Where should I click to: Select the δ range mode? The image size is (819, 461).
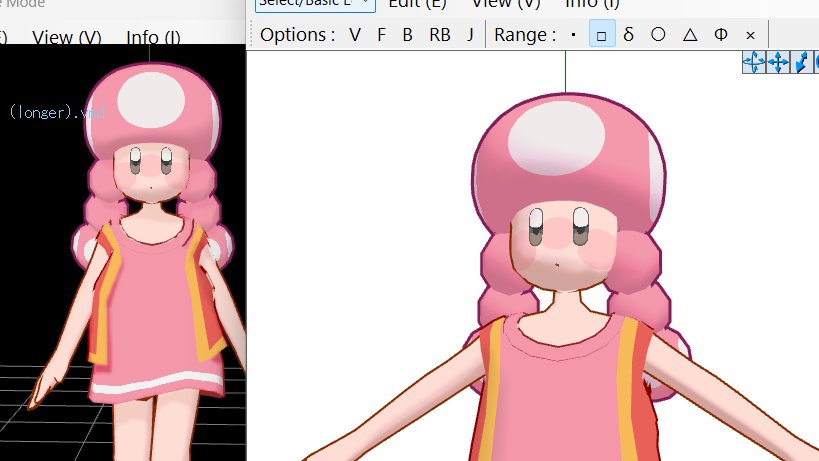point(629,35)
